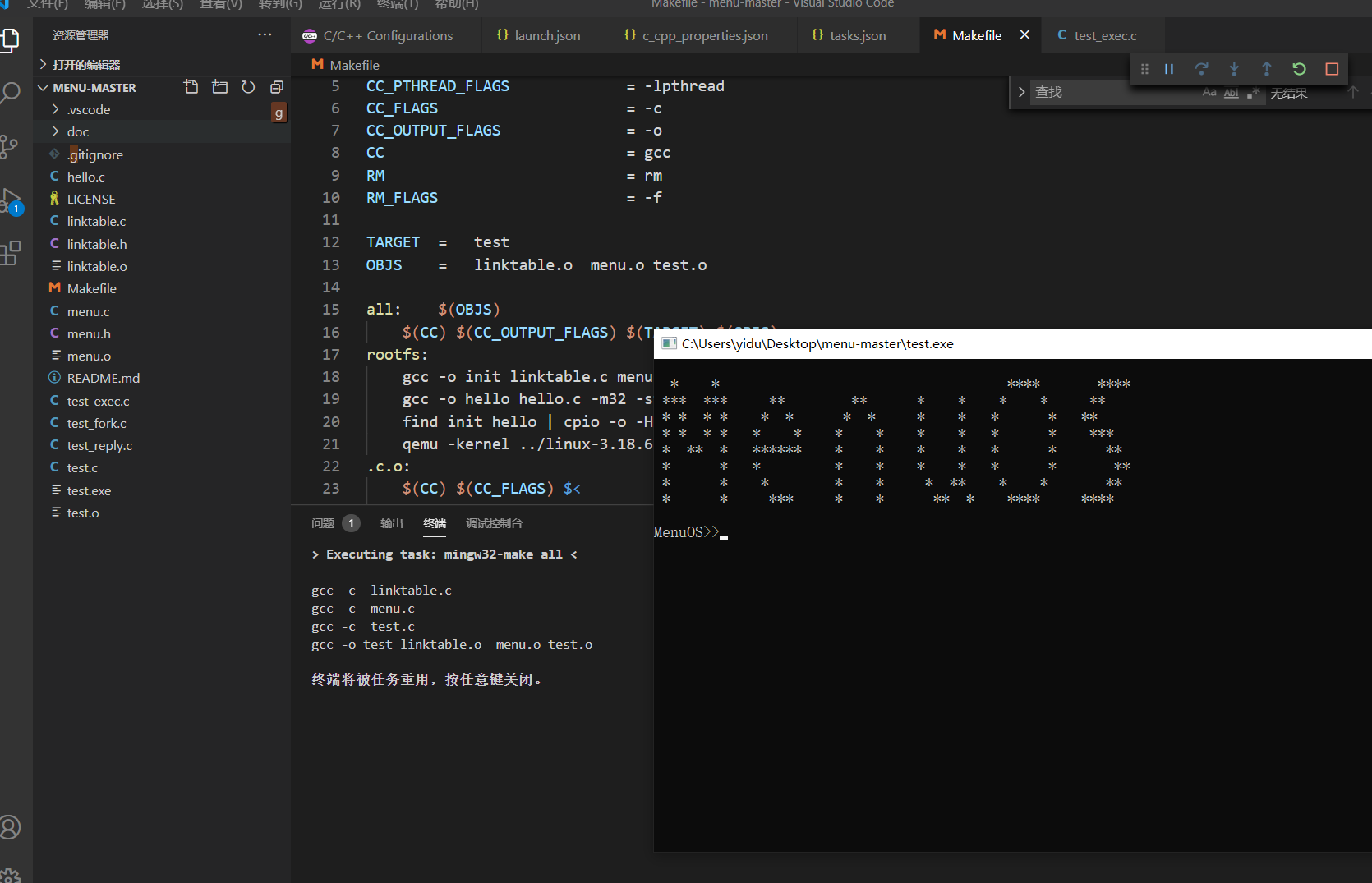Open the Run and Debug view
The image size is (1372, 883).
pyautogui.click(x=11, y=200)
